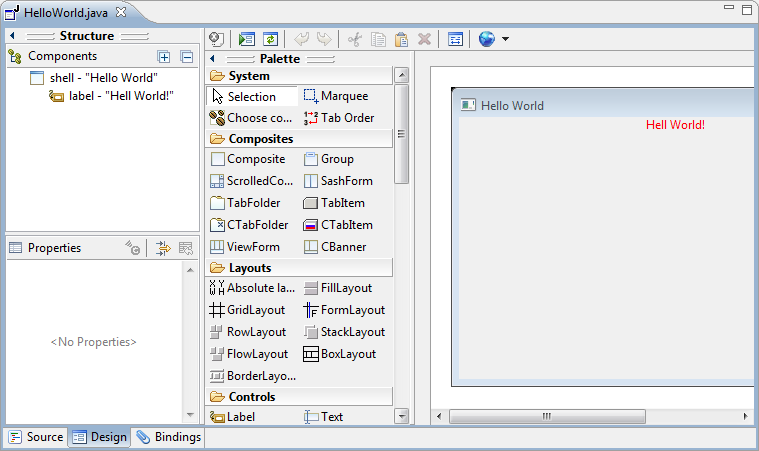Click the globe externalize strings icon
The height and width of the screenshot is (451, 759).
point(486,39)
